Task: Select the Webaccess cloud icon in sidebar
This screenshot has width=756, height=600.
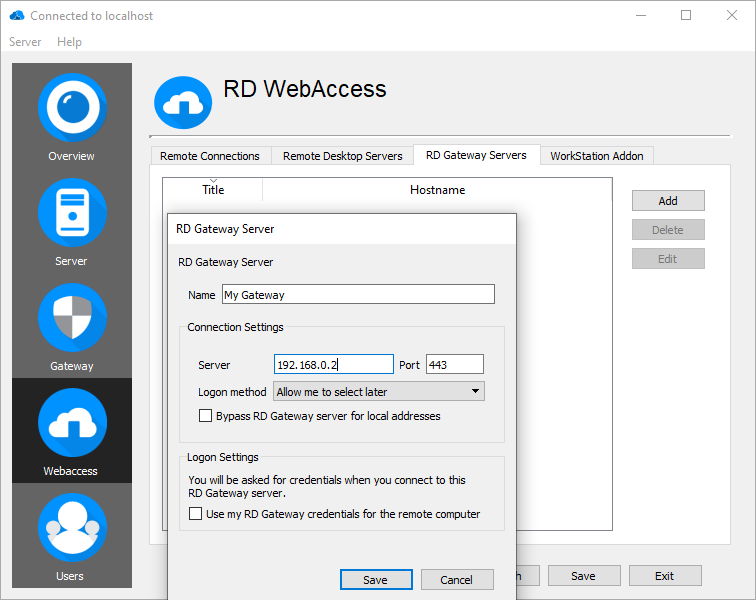Action: click(72, 423)
